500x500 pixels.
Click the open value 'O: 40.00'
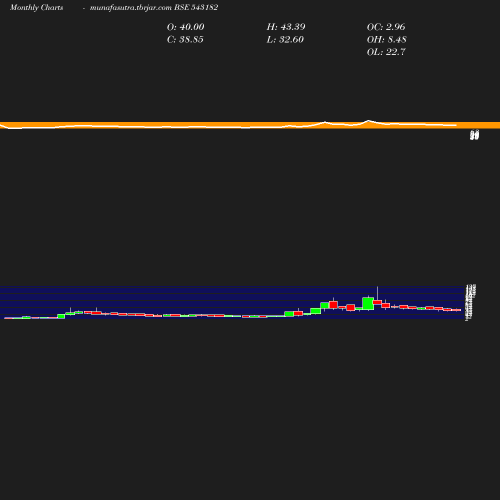[185, 27]
